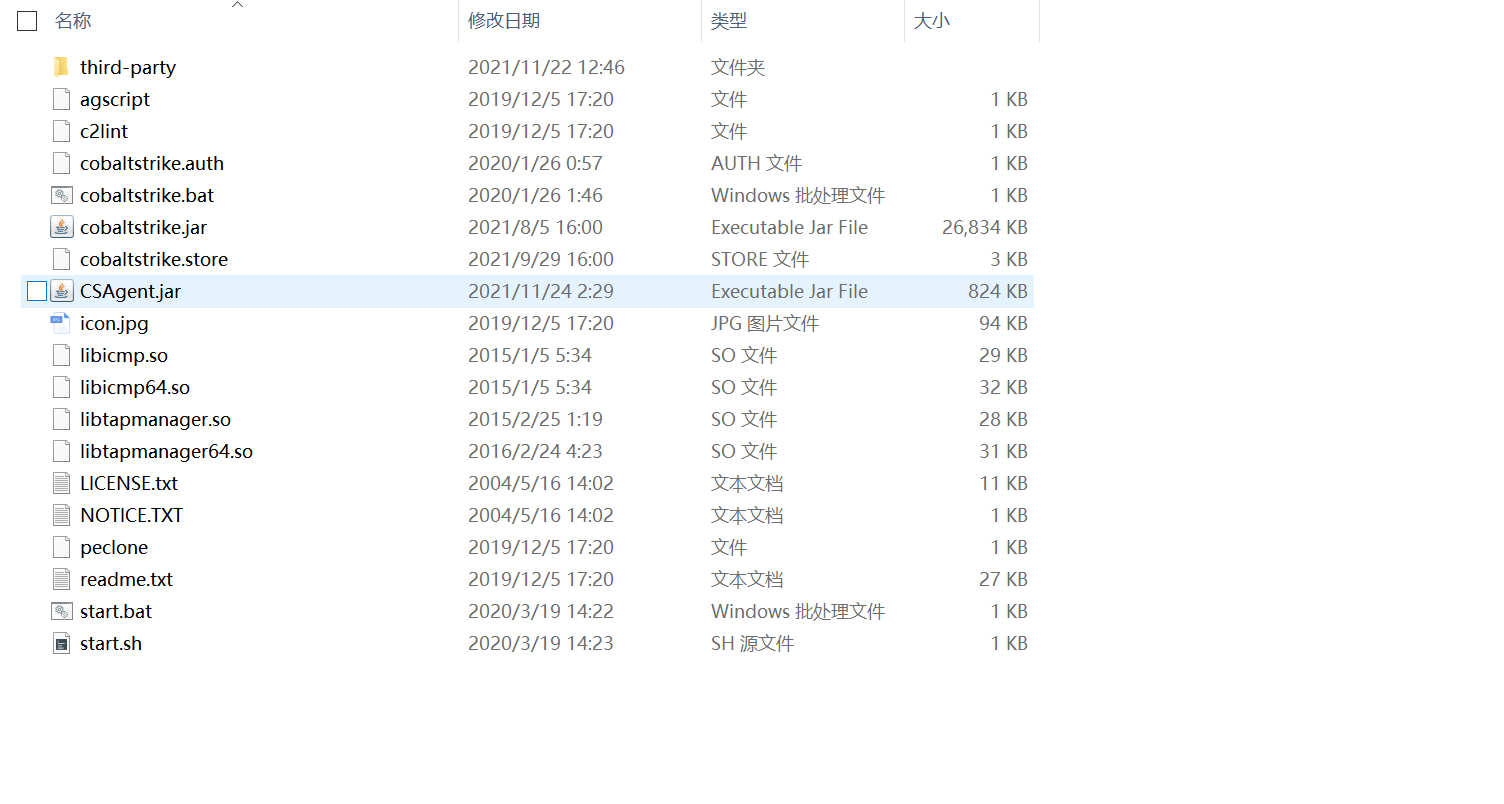Select the libicmp64.so file name
The image size is (1504, 804).
tap(135, 387)
